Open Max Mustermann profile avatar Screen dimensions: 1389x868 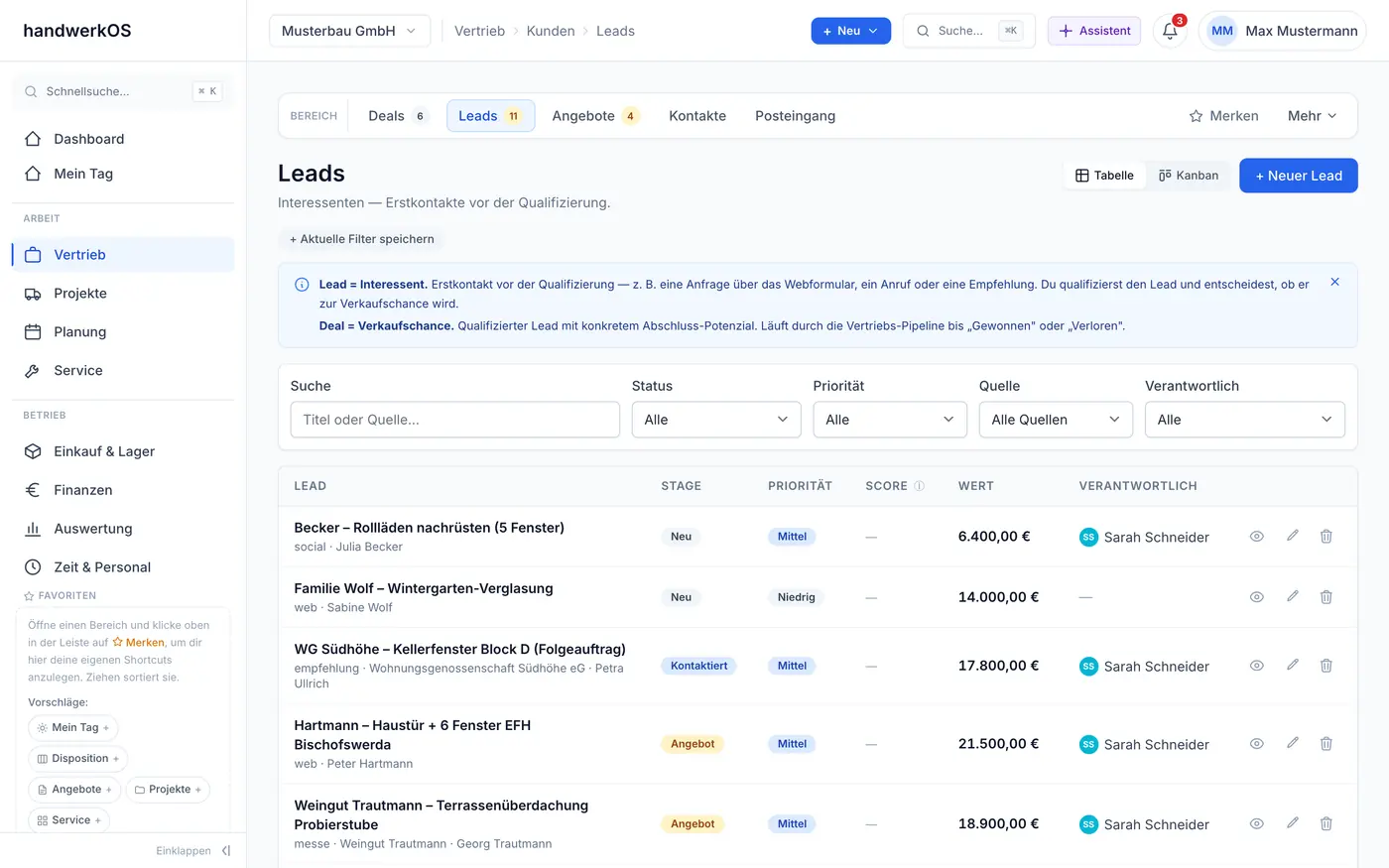click(1222, 31)
